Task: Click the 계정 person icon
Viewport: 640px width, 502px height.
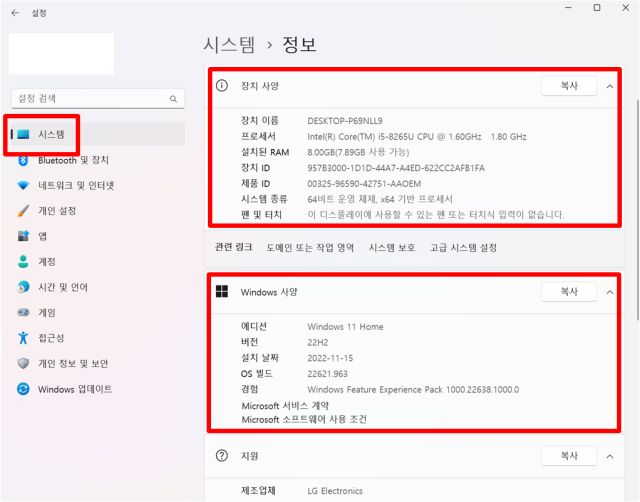Action: (23, 262)
